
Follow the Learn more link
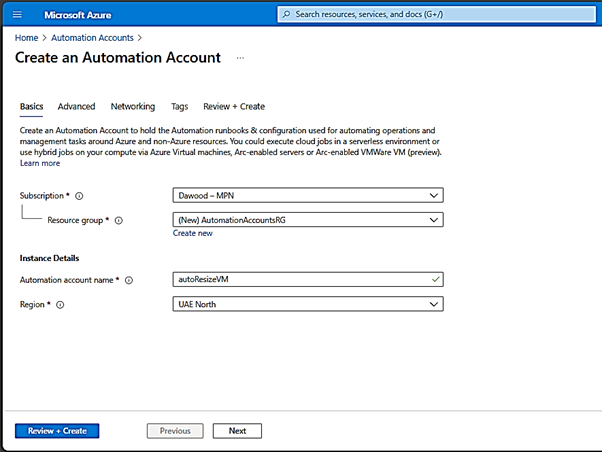40,163
